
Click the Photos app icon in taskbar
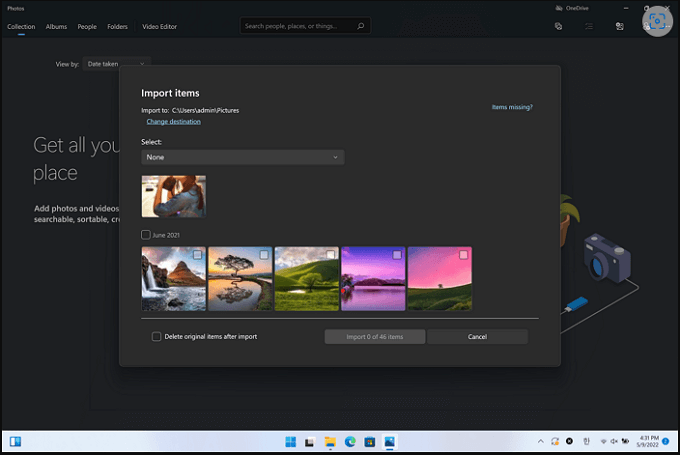[389, 442]
